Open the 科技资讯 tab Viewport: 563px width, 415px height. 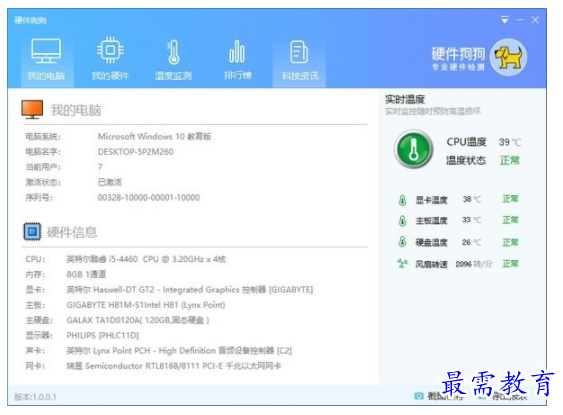pyautogui.click(x=299, y=60)
